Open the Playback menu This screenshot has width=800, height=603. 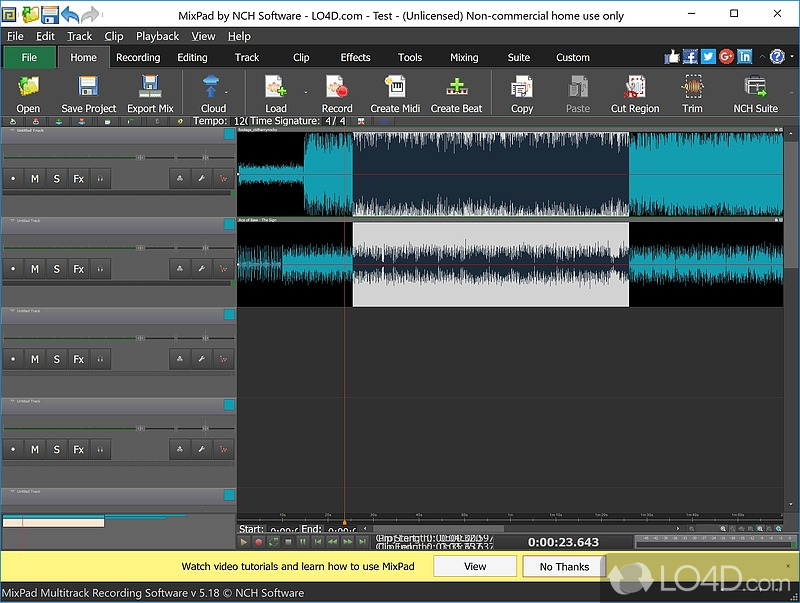157,36
